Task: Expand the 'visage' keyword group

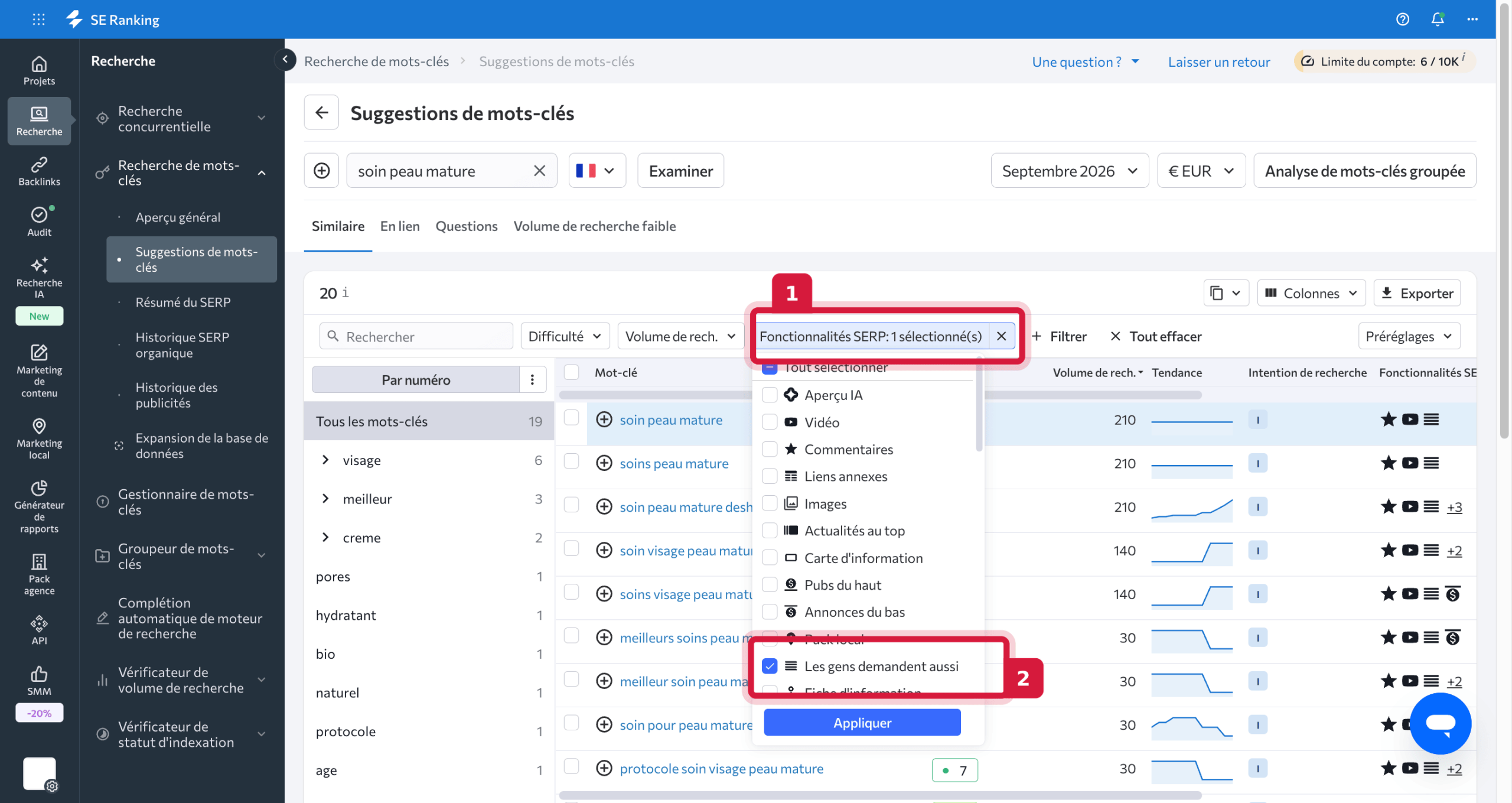Action: (x=325, y=460)
